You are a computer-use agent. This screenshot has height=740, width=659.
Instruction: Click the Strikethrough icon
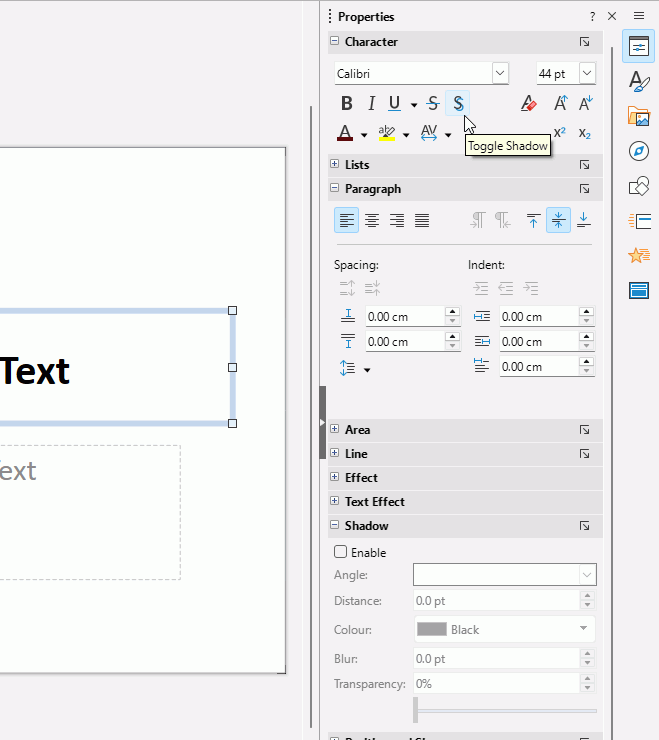coord(432,103)
